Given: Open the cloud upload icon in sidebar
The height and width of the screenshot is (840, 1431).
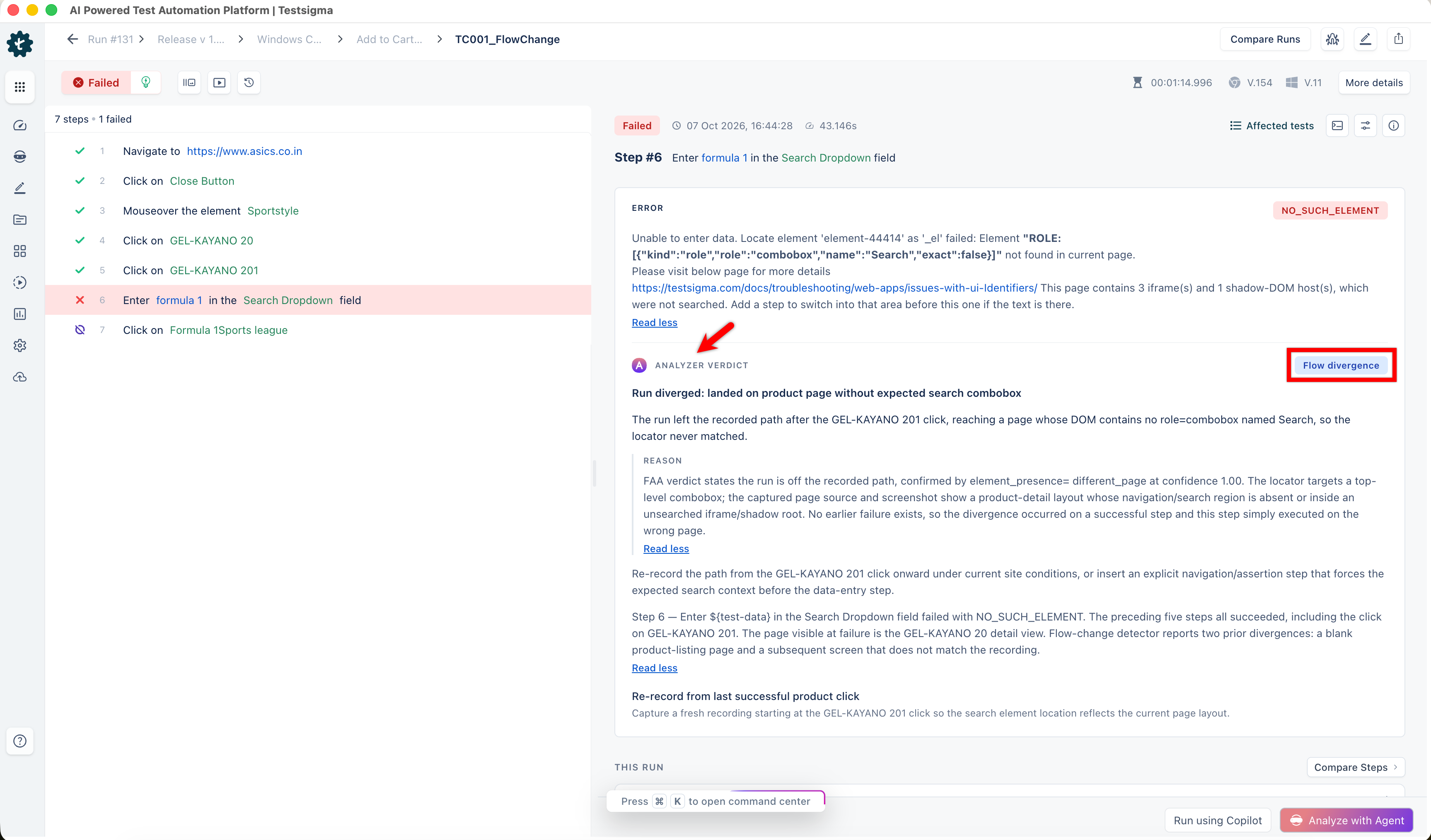Looking at the screenshot, I should point(20,377).
